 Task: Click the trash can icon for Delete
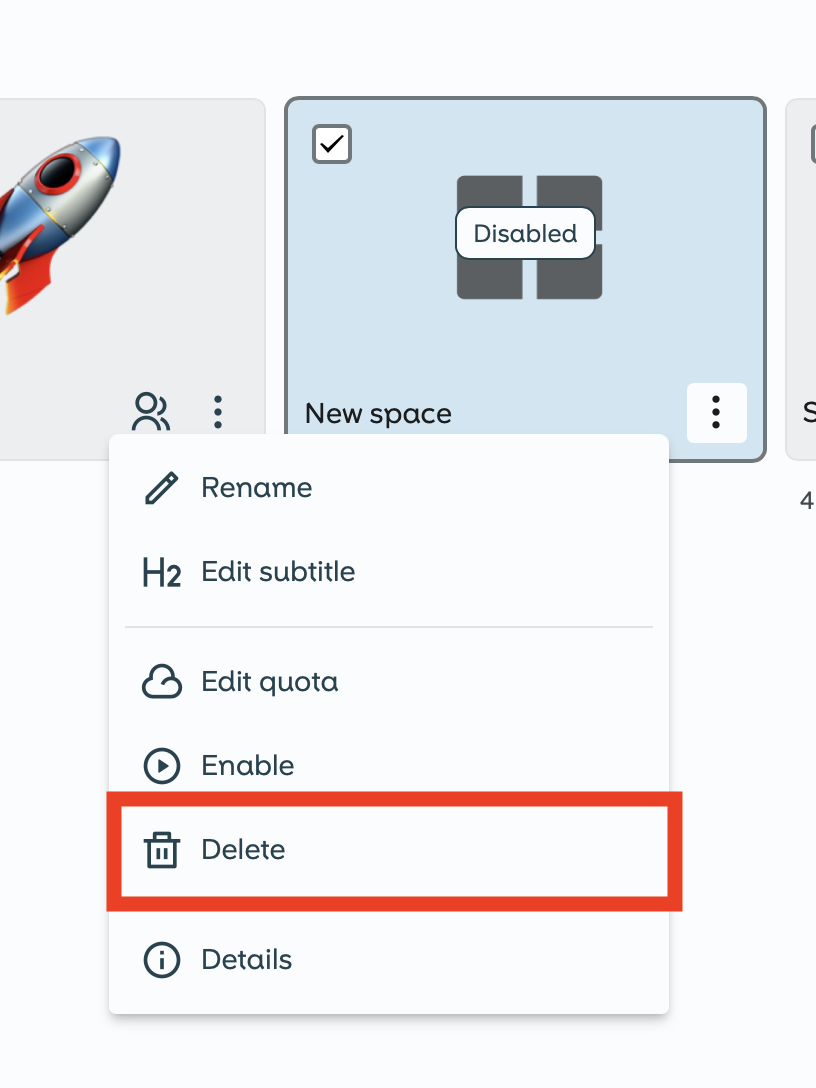coord(160,849)
